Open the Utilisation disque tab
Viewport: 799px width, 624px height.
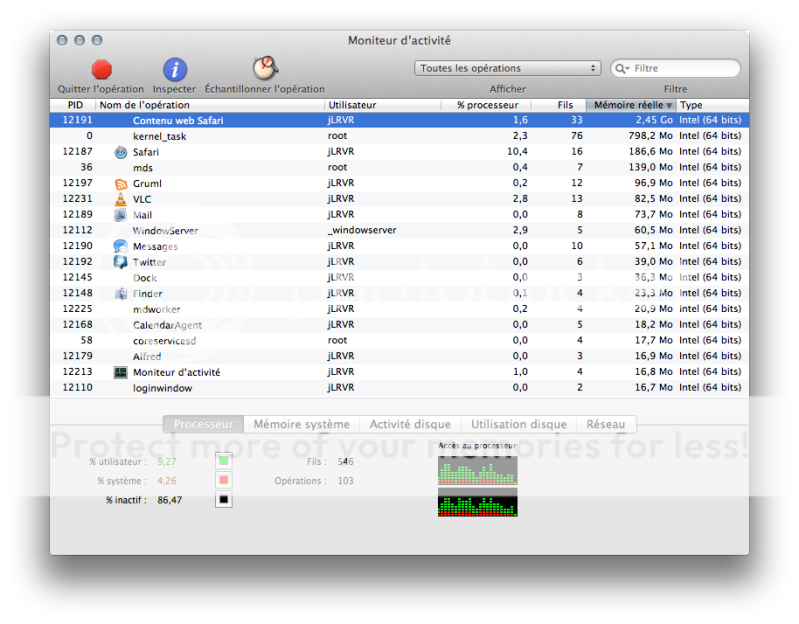(x=519, y=424)
